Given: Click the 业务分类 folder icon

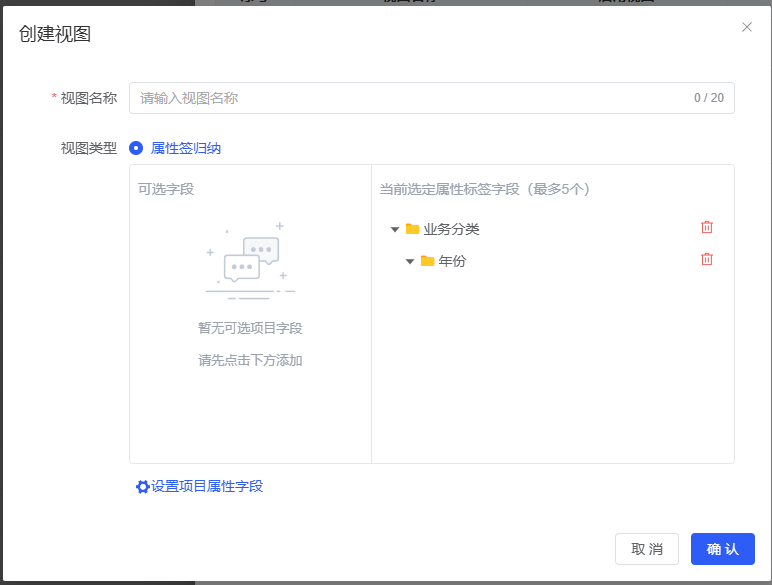Looking at the screenshot, I should click(412, 229).
